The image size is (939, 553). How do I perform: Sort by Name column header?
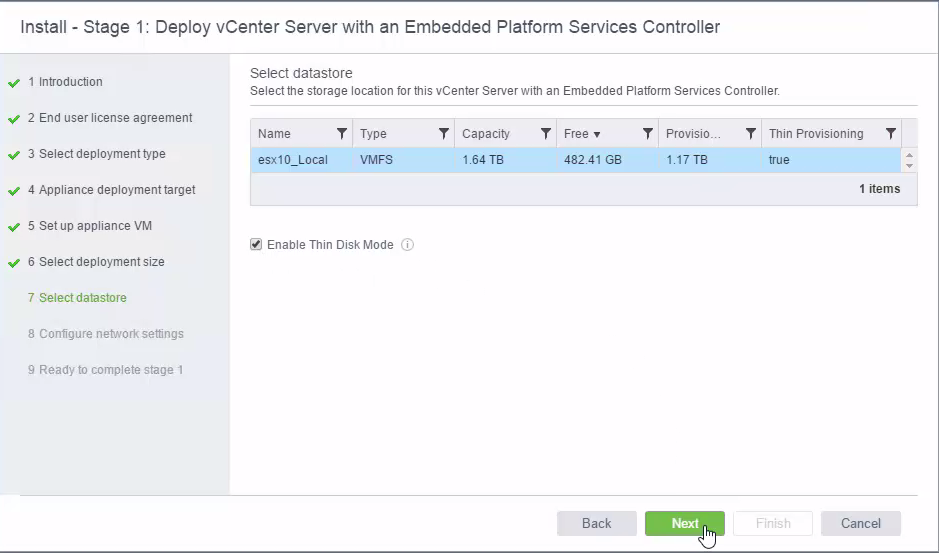click(x=274, y=134)
